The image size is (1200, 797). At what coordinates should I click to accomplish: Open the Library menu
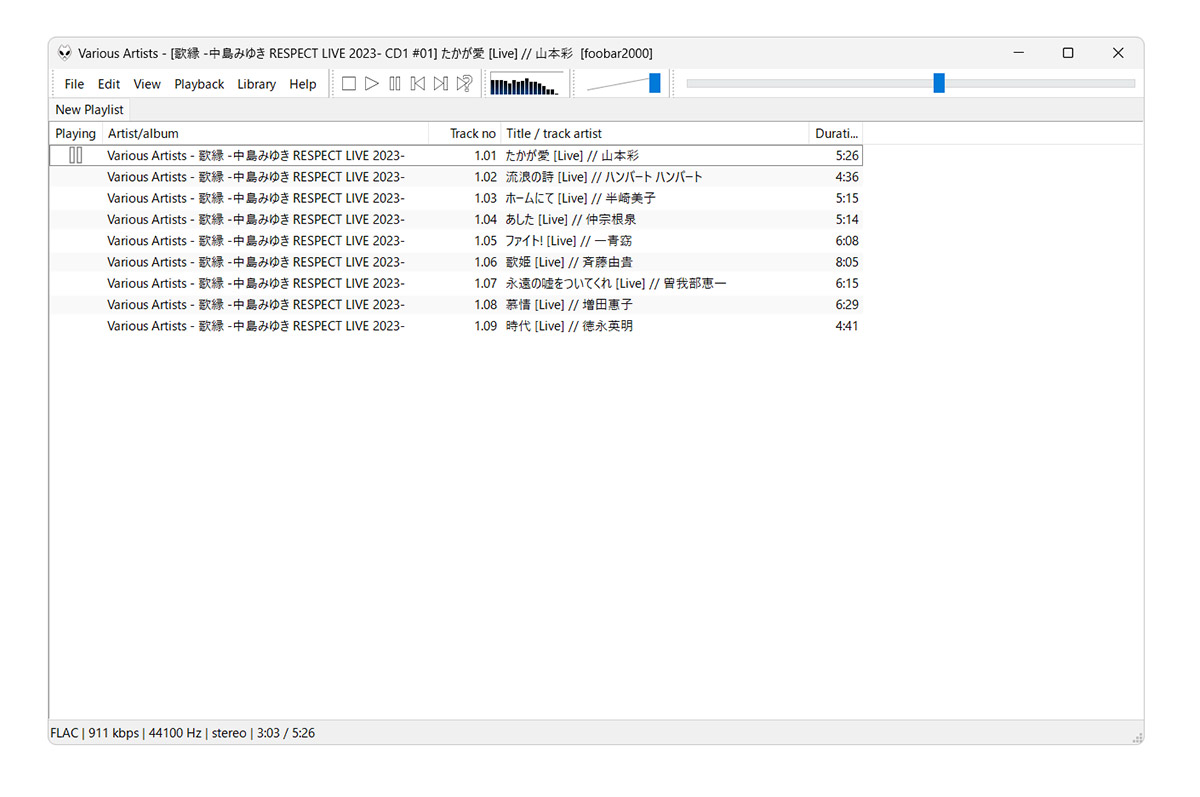point(256,84)
